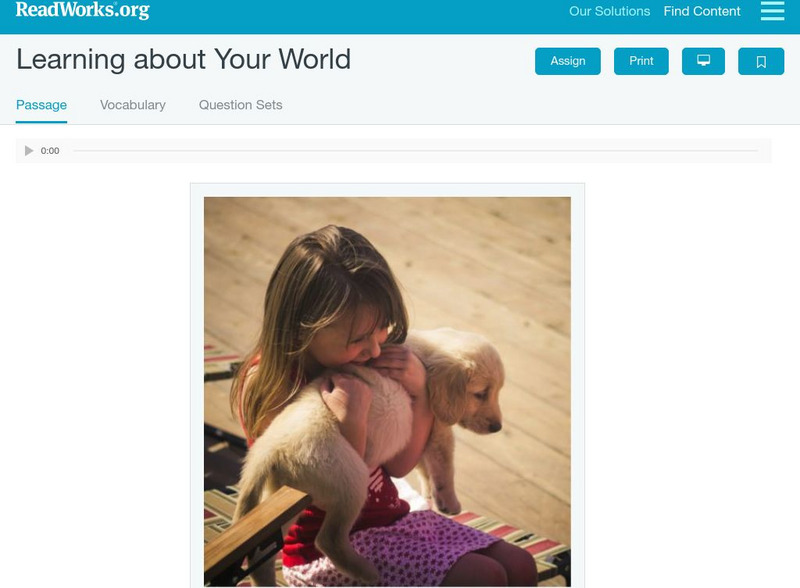Open the Find Content link
Viewport: 800px width, 588px height.
[x=702, y=11]
